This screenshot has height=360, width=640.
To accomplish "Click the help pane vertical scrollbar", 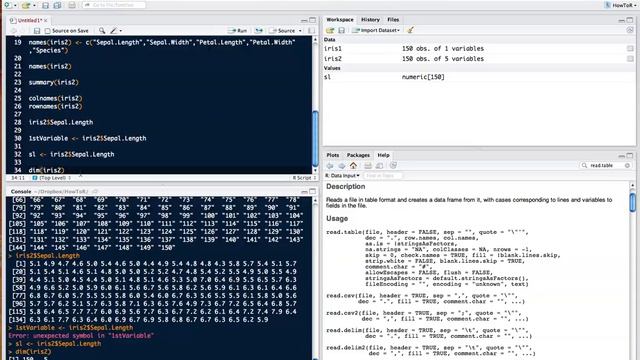I will pos(632,203).
